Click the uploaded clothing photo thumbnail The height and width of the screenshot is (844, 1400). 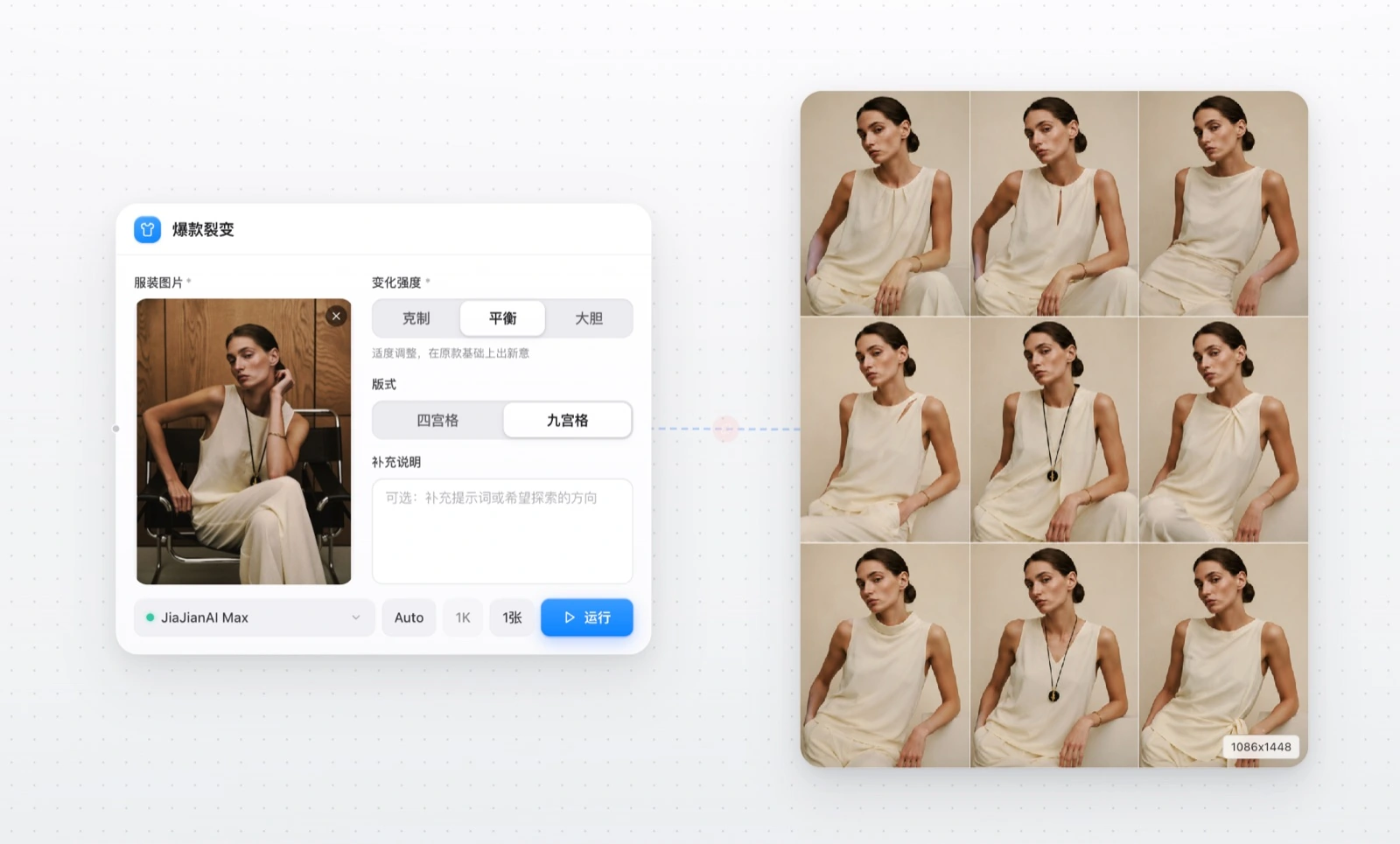point(244,442)
